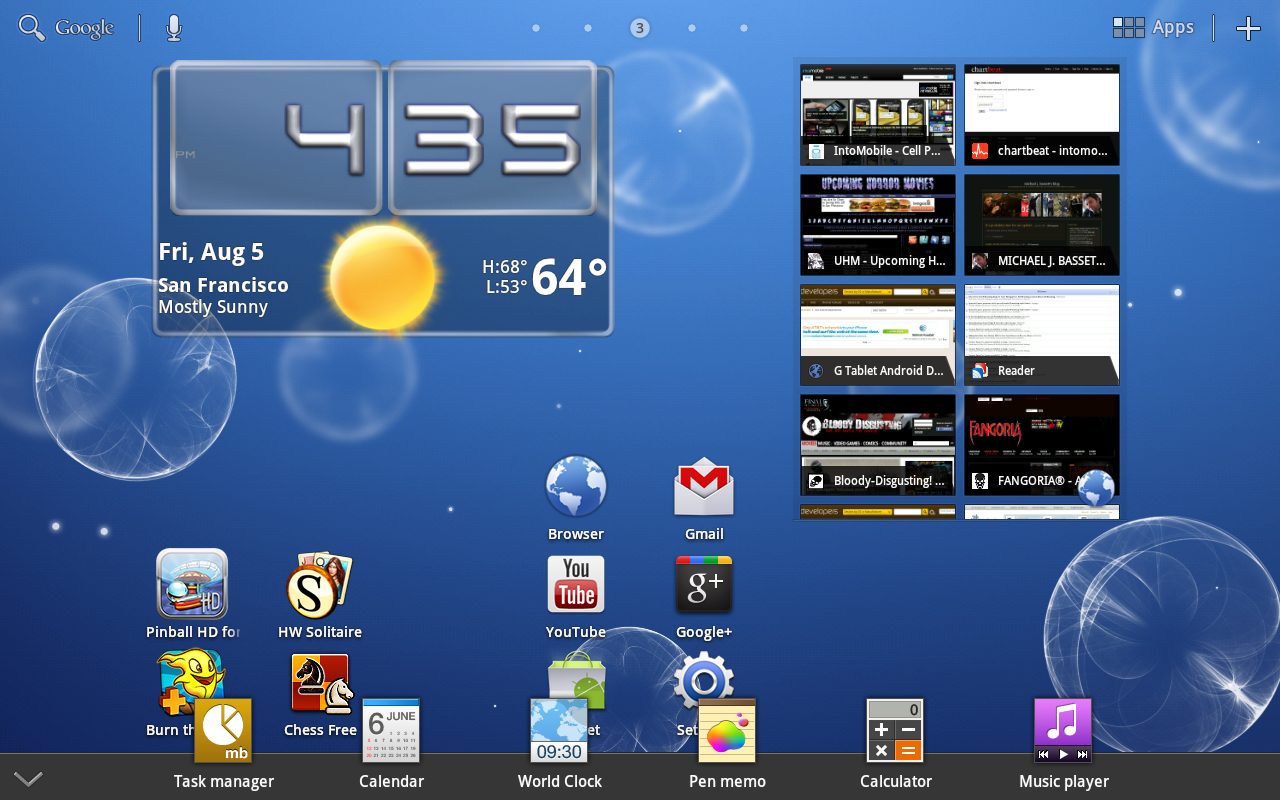Tap the plus to customize home screen

click(1248, 28)
